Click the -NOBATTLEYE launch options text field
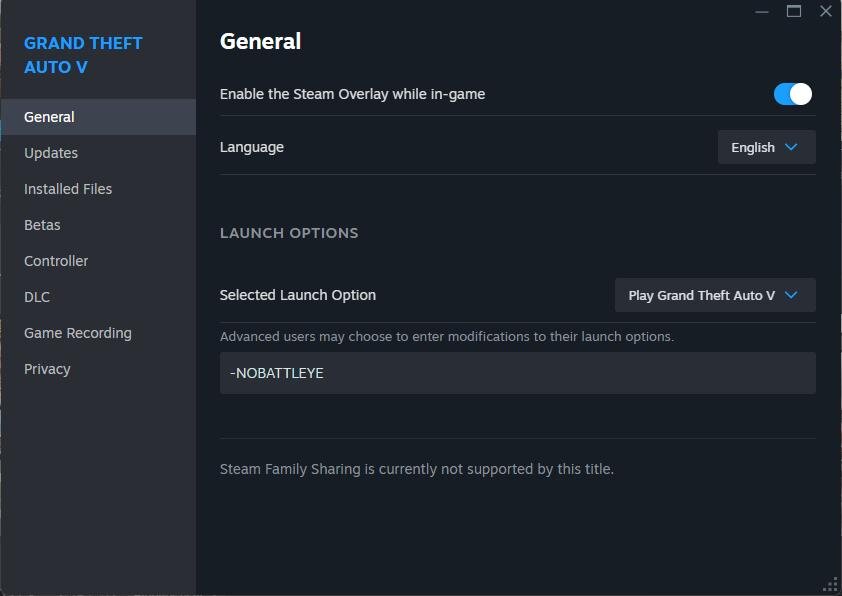The width and height of the screenshot is (842, 596). 517,373
